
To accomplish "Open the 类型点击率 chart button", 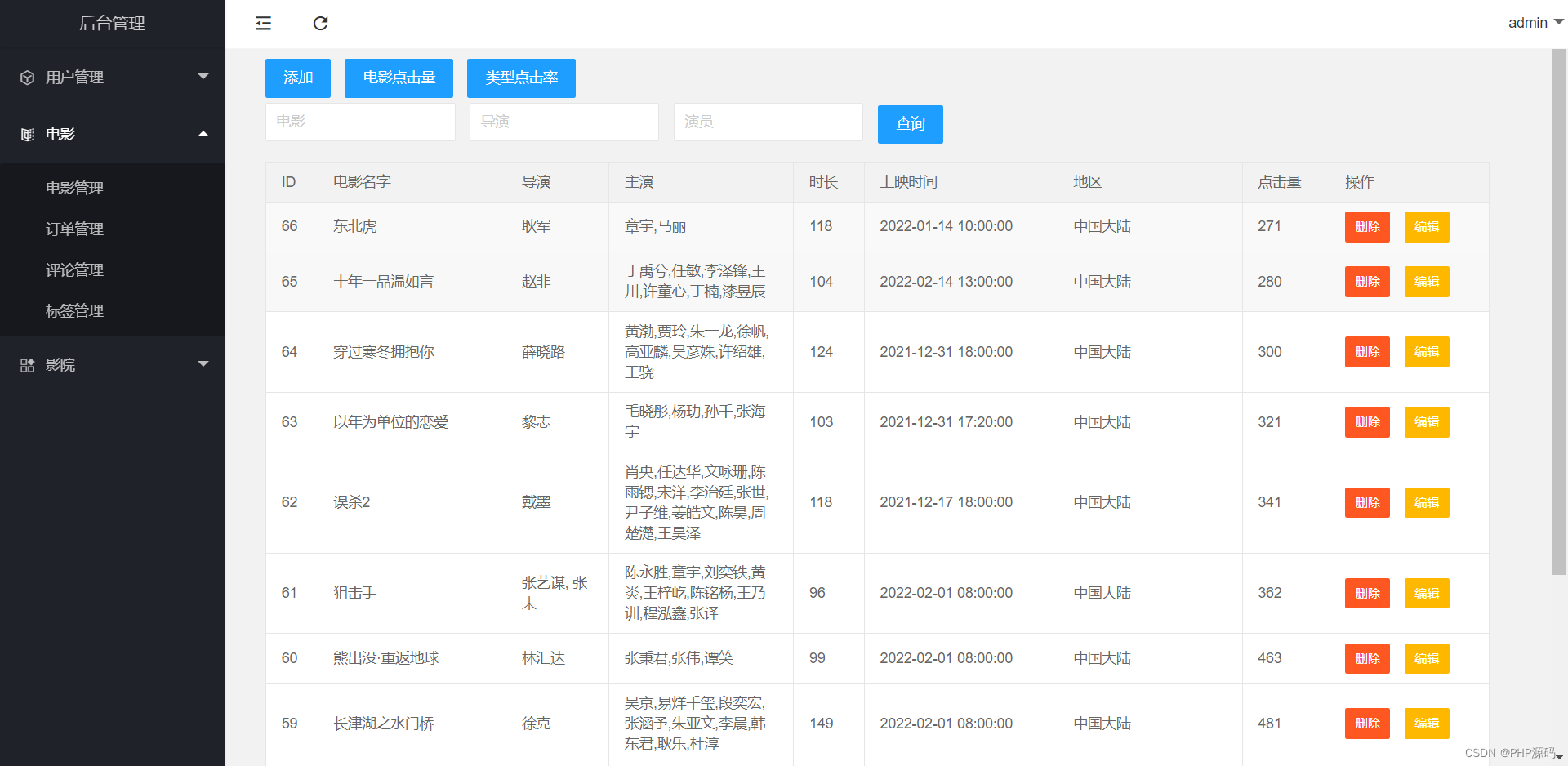I will point(521,78).
